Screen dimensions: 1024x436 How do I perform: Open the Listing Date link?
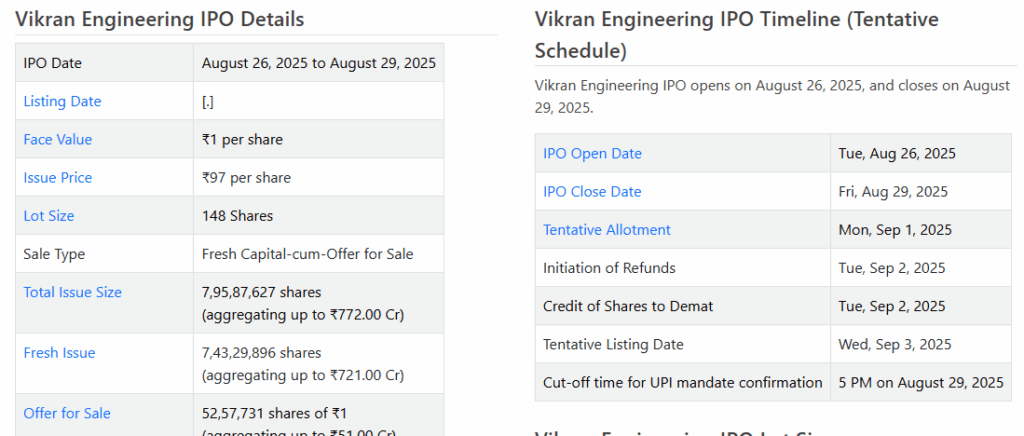click(62, 101)
